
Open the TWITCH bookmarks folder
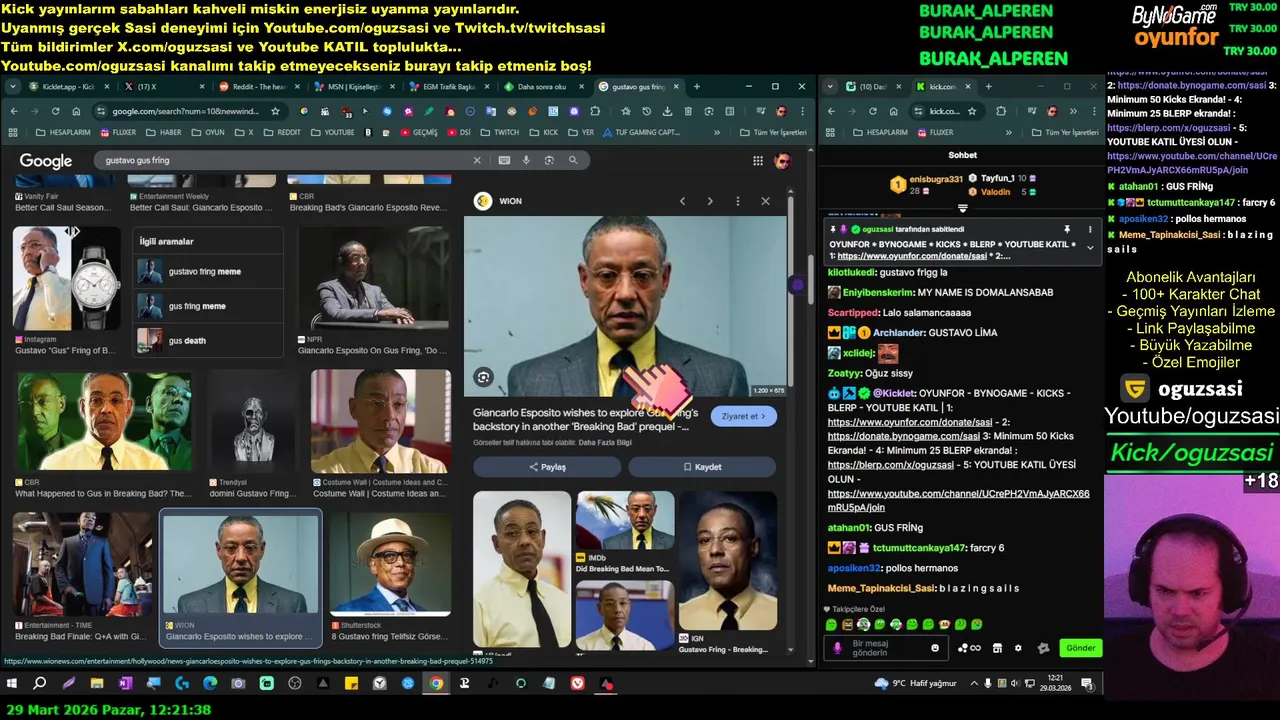coord(499,132)
